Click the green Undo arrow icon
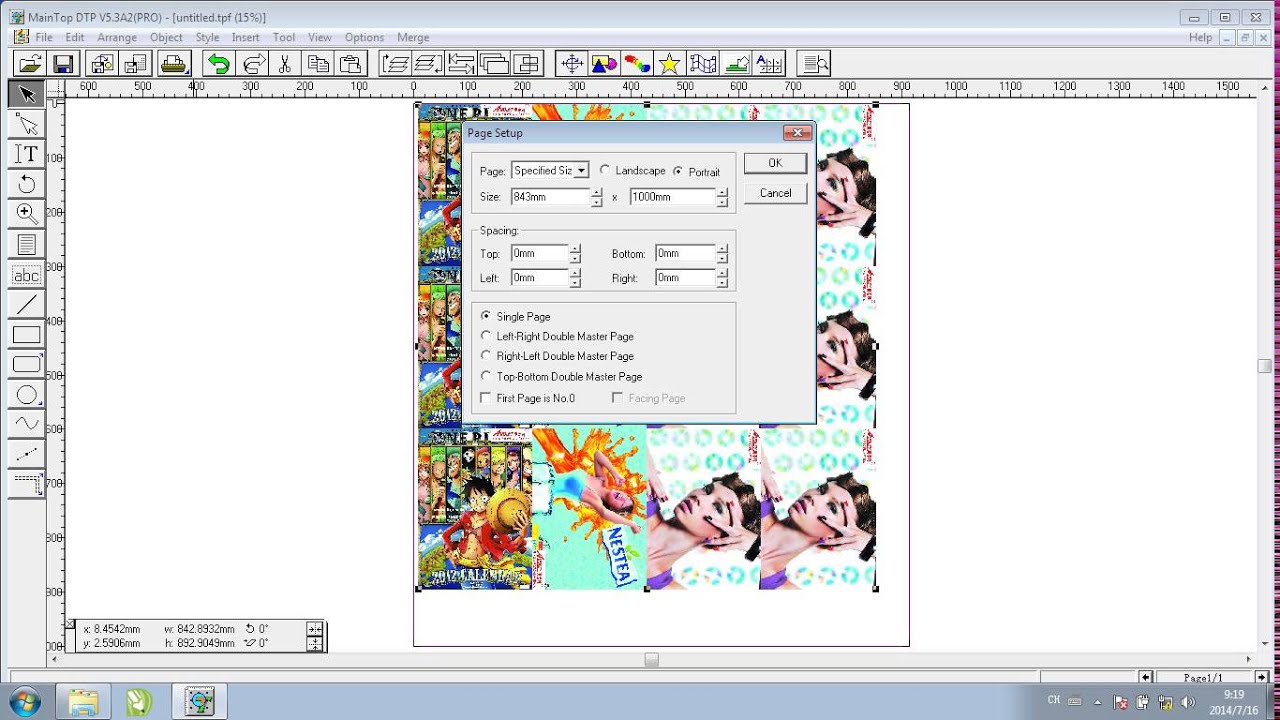The height and width of the screenshot is (720, 1280). [218, 64]
